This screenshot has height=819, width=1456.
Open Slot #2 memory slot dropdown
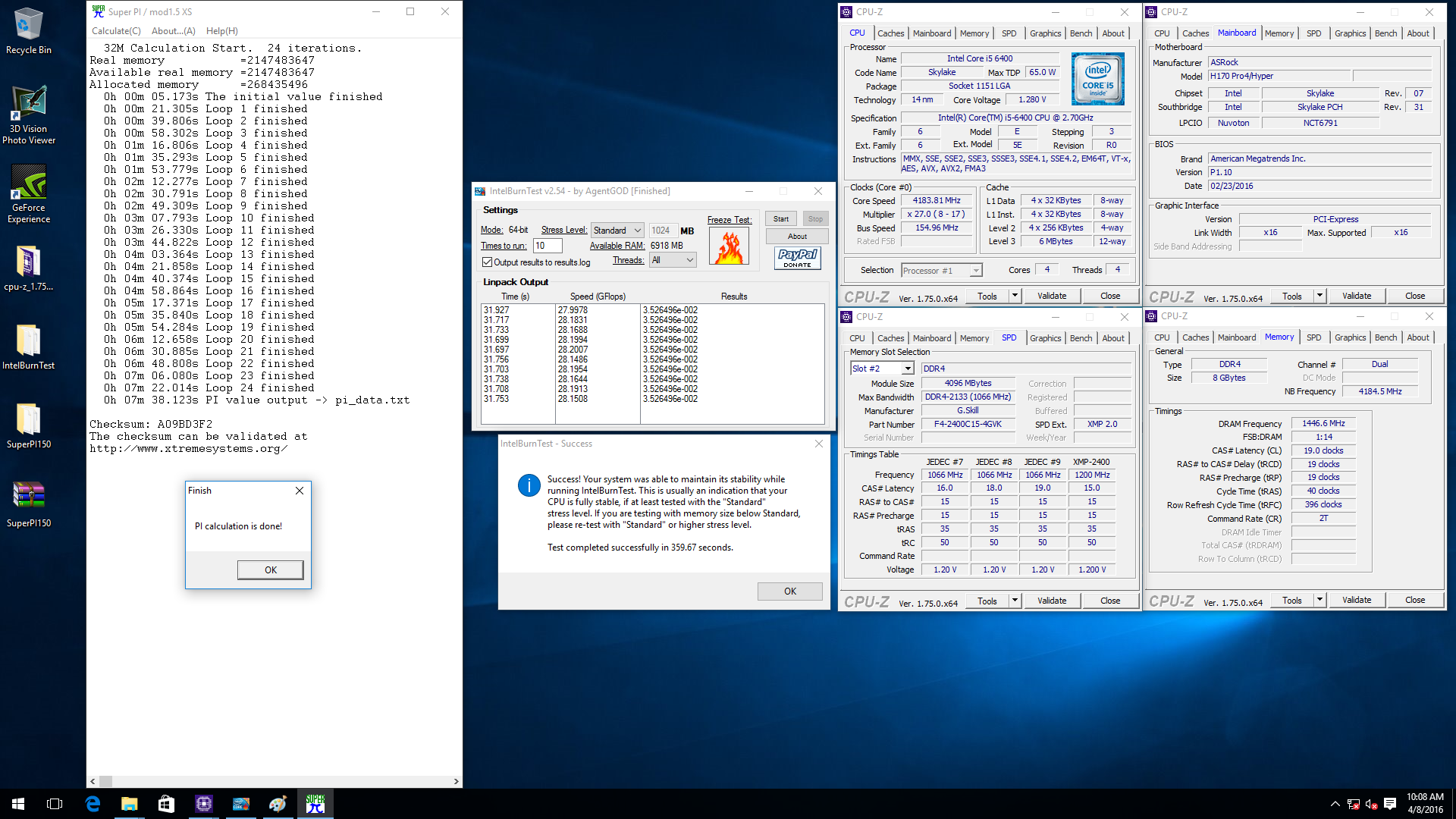click(882, 369)
